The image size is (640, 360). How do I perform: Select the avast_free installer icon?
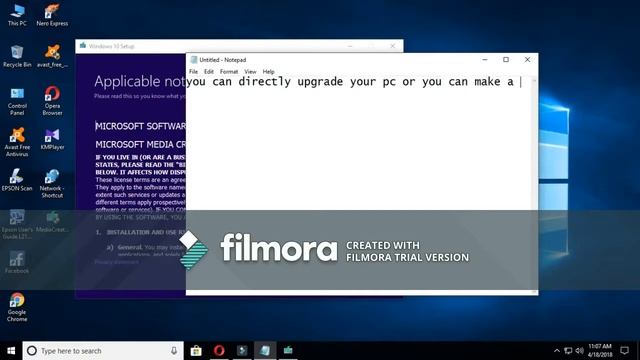52,56
